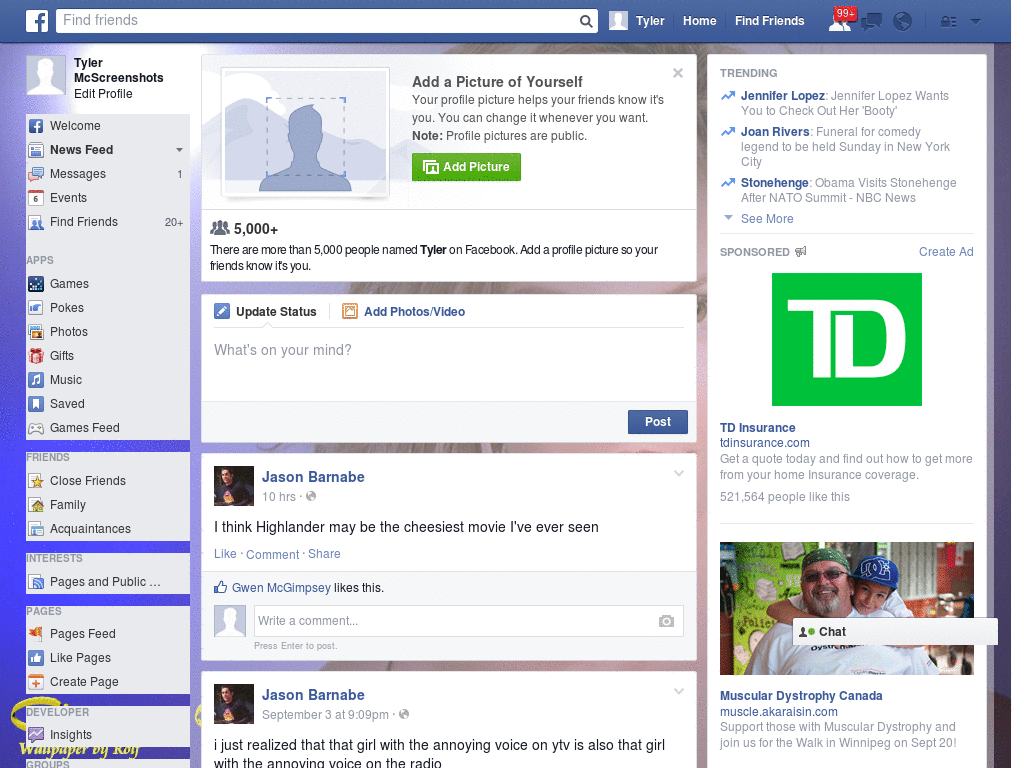1024x768 pixels.
Task: Open Joan Rivers trending topic
Action: coord(775,131)
